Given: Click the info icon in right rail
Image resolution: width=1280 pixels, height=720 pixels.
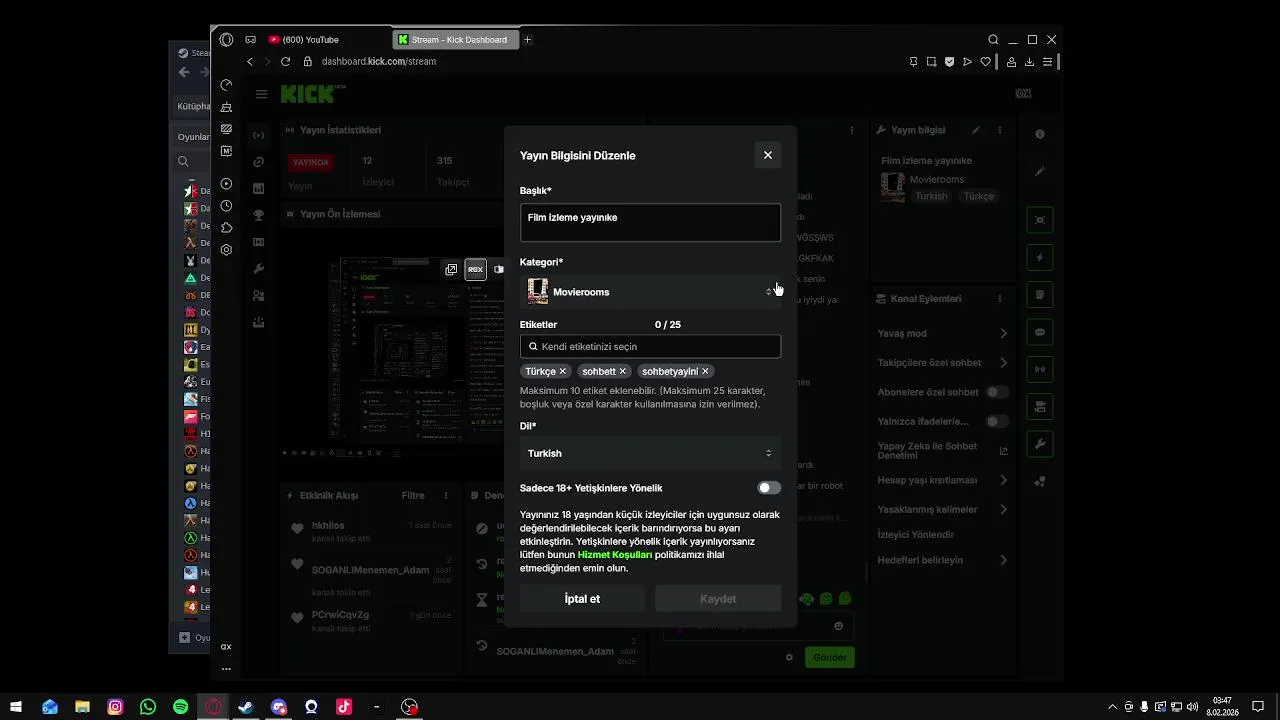Looking at the screenshot, I should (x=1040, y=134).
